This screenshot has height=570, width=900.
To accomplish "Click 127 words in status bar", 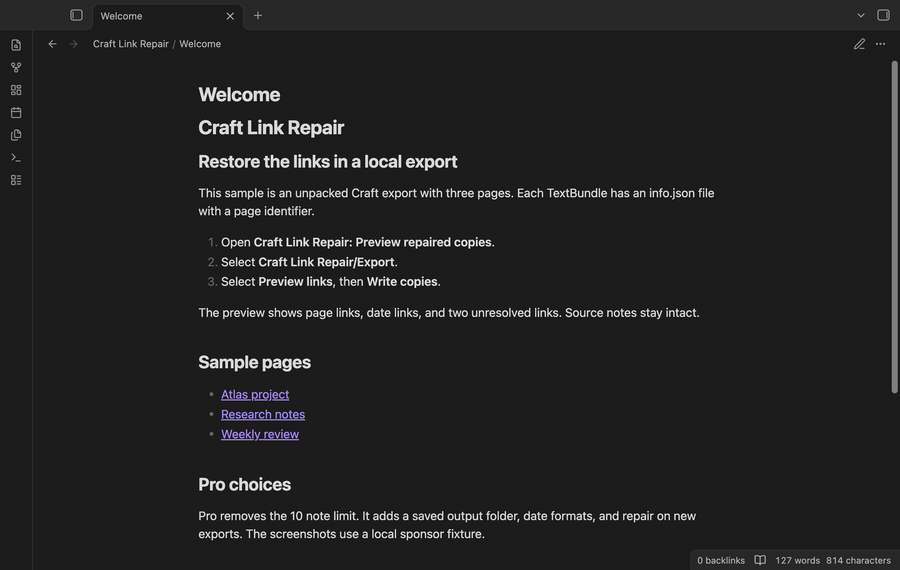I will click(x=797, y=560).
